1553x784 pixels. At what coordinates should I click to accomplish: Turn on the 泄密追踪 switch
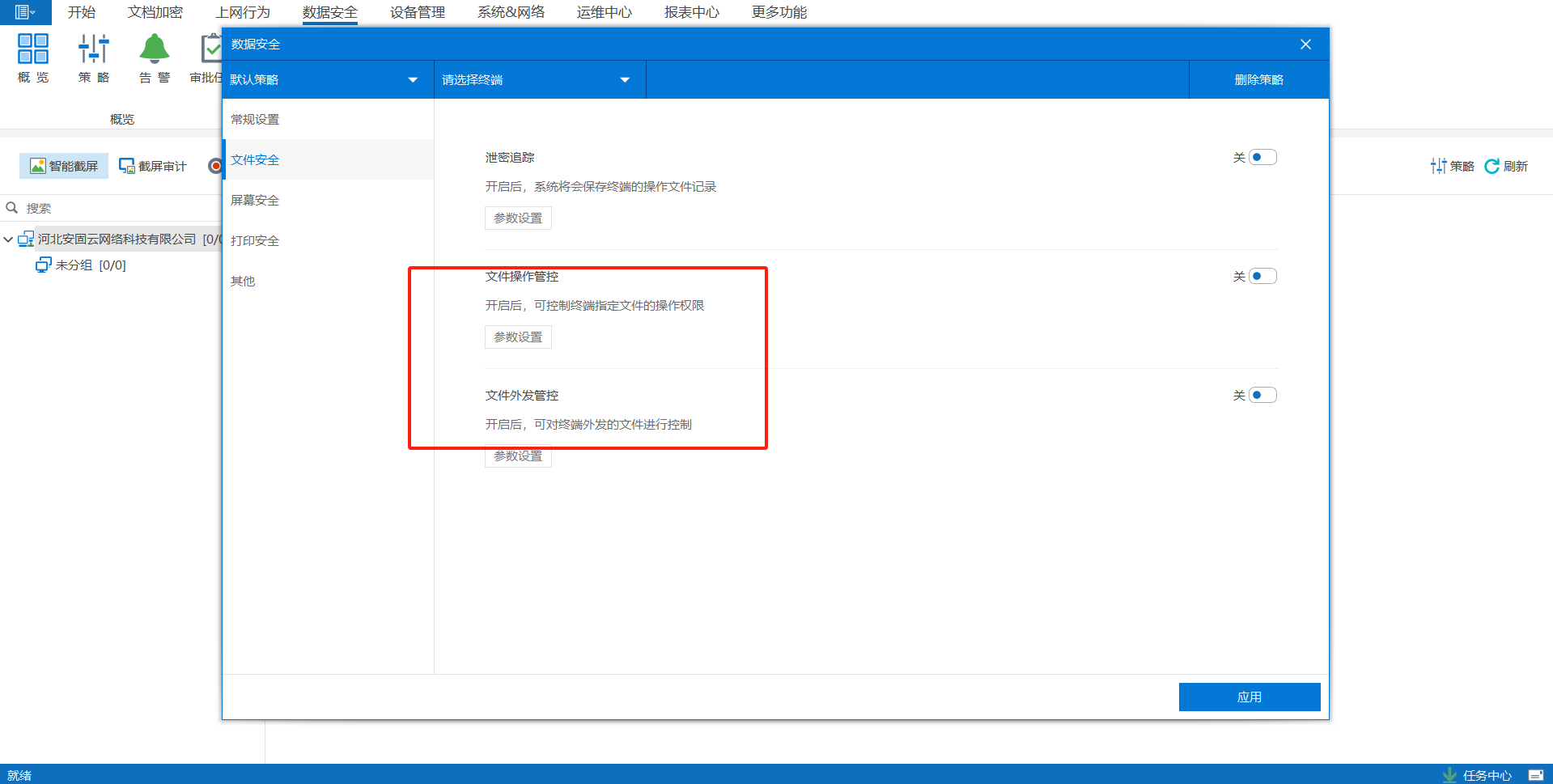coord(1262,157)
